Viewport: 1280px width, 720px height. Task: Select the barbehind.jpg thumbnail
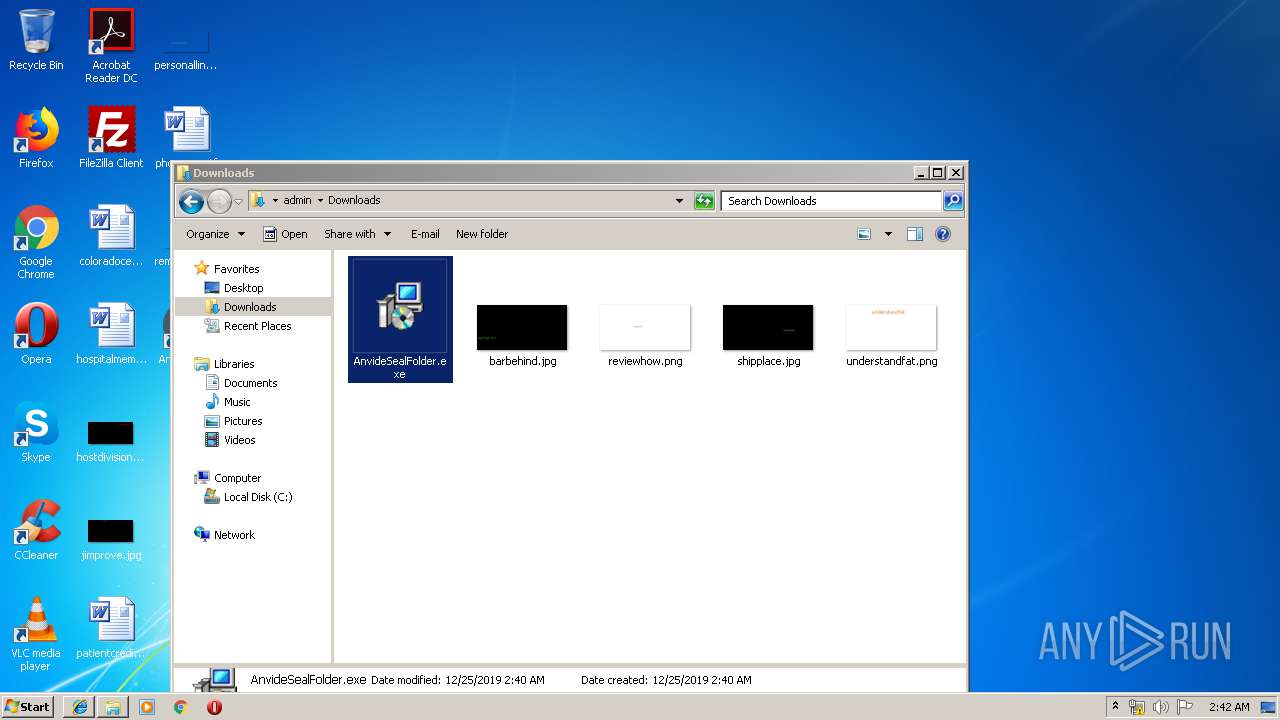522,328
